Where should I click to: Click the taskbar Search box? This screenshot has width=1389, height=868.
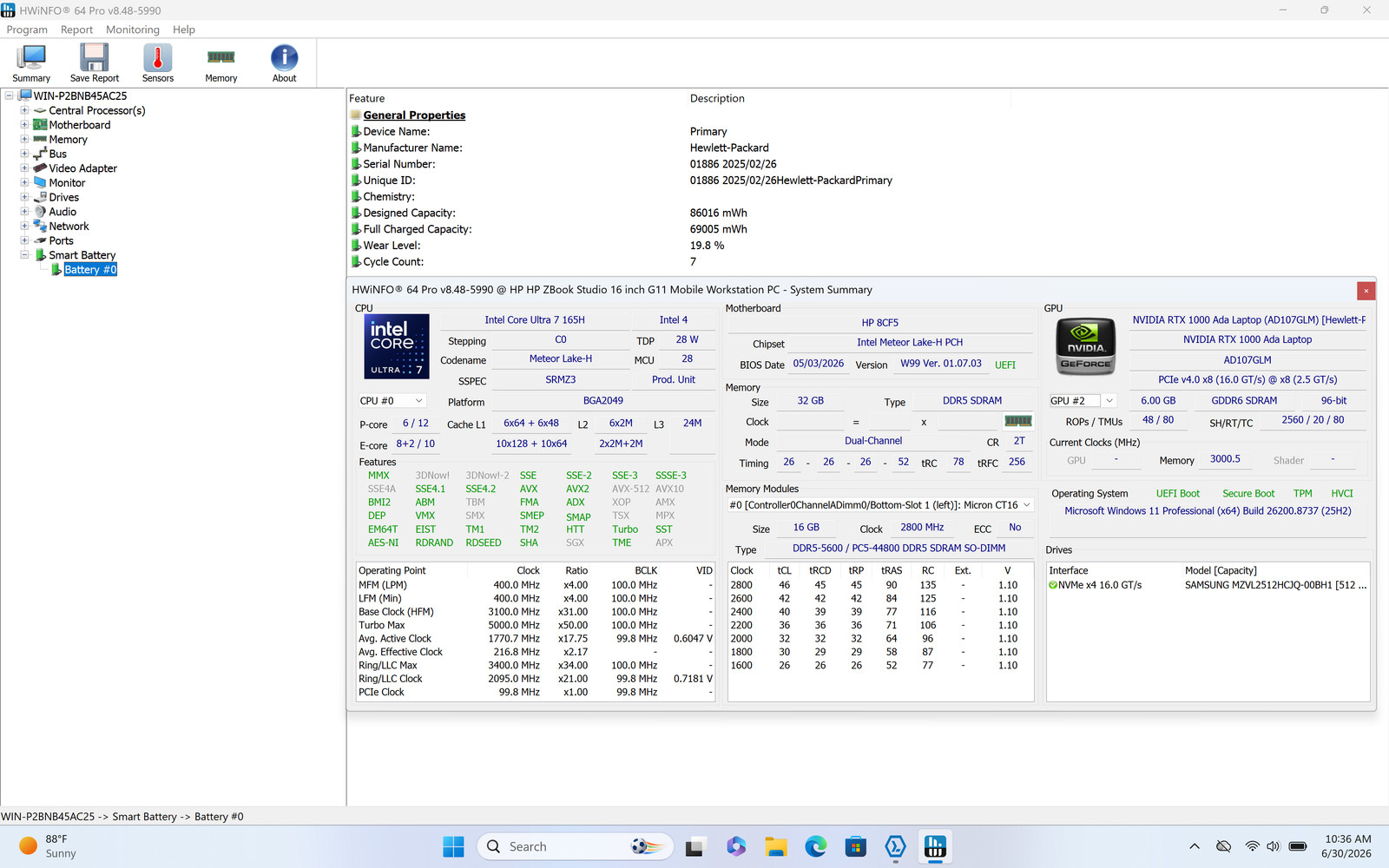[x=575, y=846]
